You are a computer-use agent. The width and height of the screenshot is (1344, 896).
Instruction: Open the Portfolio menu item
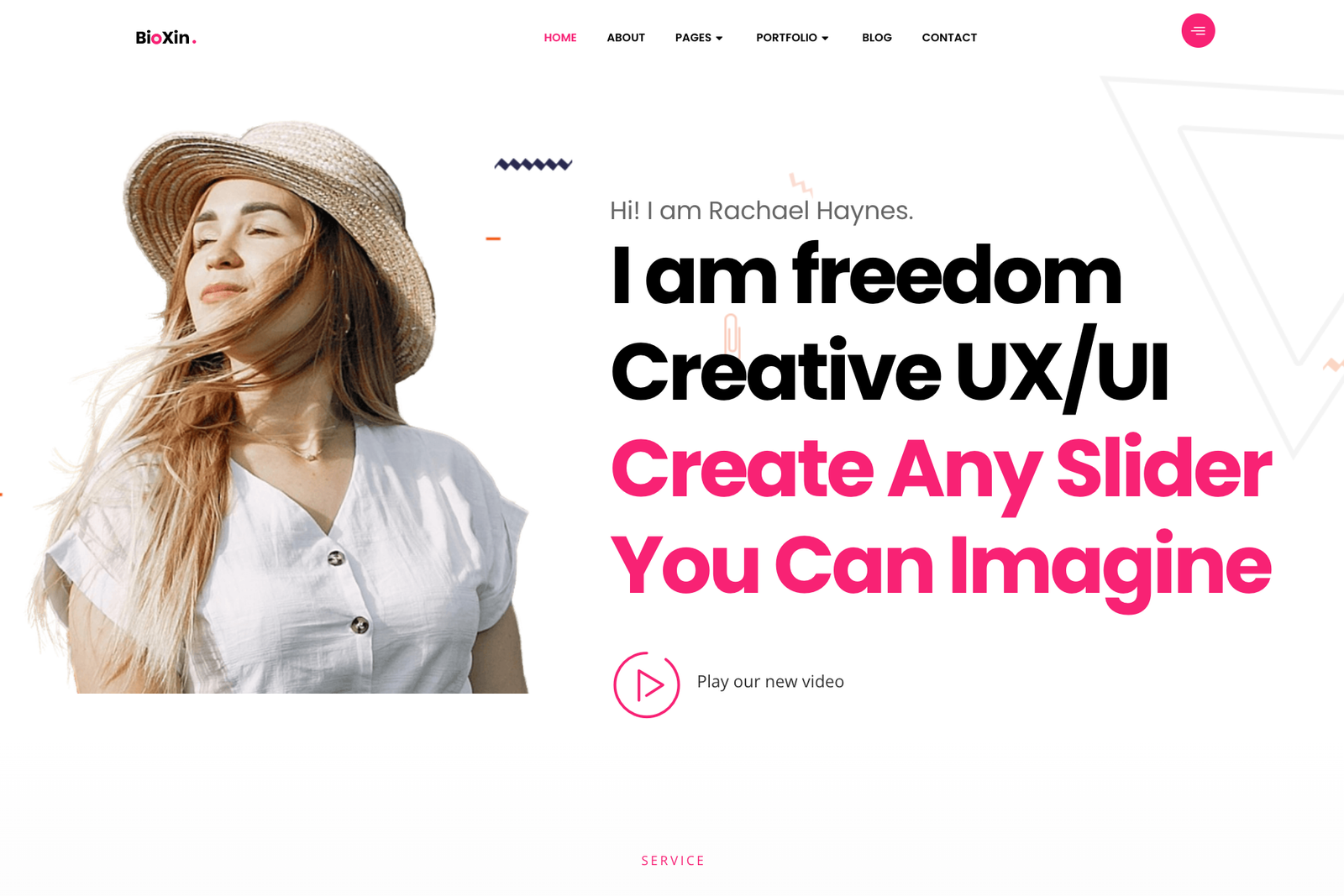click(786, 38)
